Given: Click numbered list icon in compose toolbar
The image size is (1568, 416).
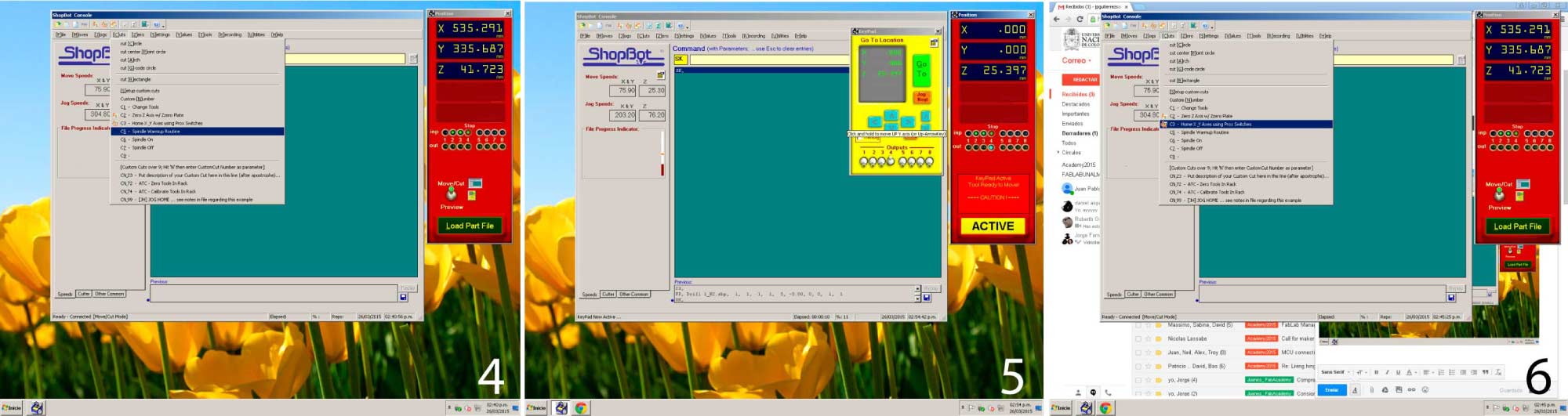Looking at the screenshot, I should click(x=1440, y=372).
